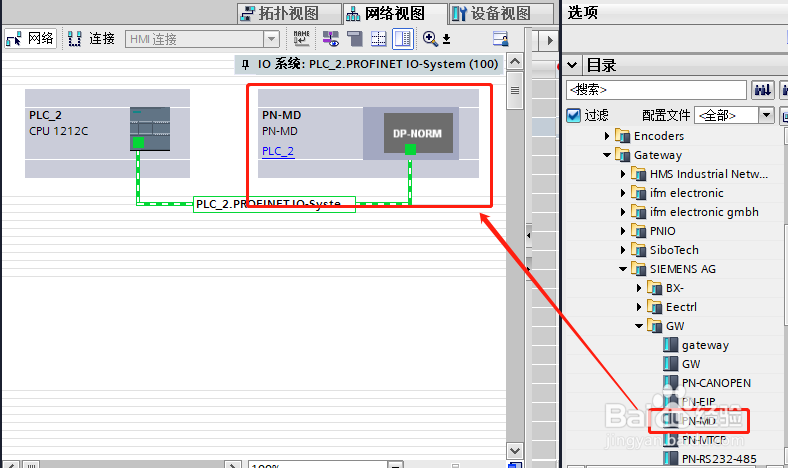Screen dimensions: 788x468
Task: Open the HMI 连接 connection type dropdown
Action: point(271,39)
